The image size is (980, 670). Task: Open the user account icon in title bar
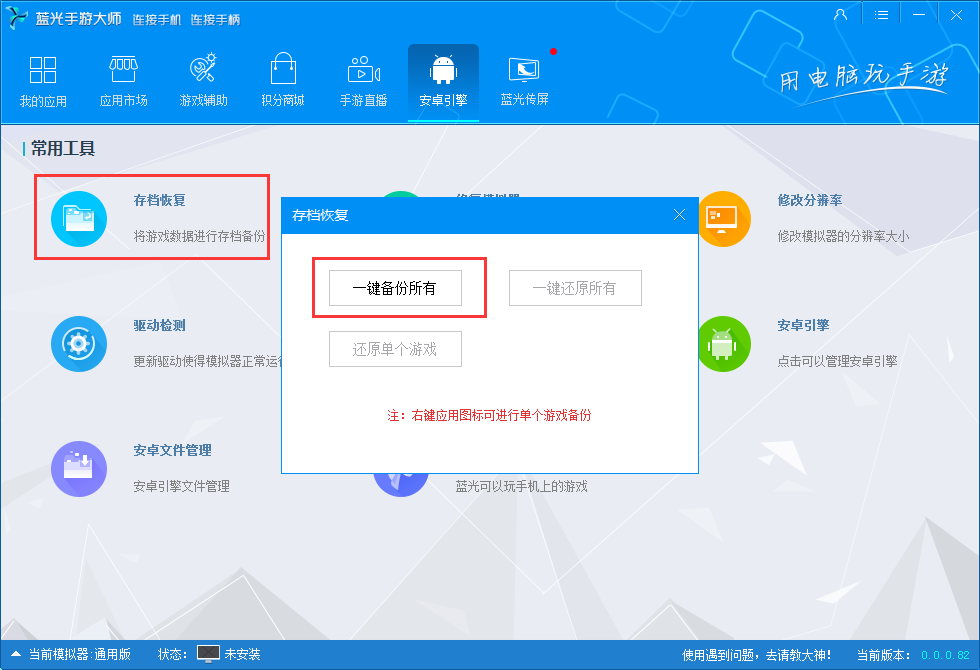pyautogui.click(x=840, y=14)
